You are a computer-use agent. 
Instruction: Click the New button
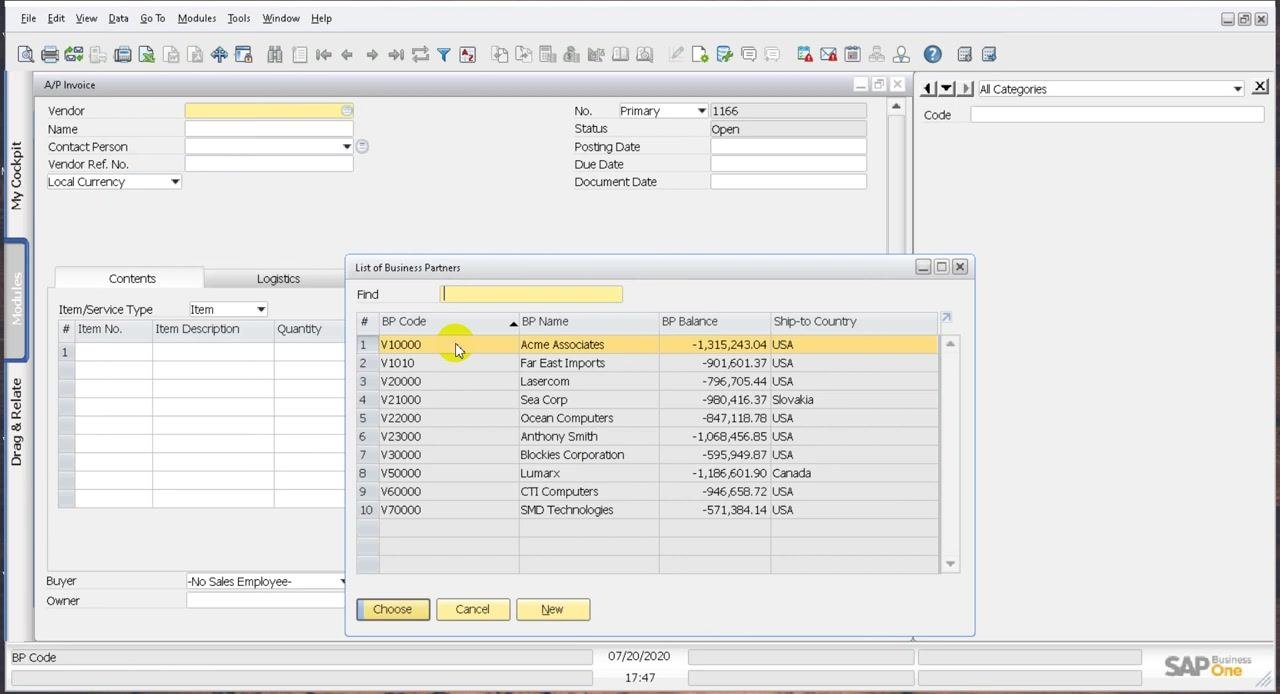click(552, 609)
